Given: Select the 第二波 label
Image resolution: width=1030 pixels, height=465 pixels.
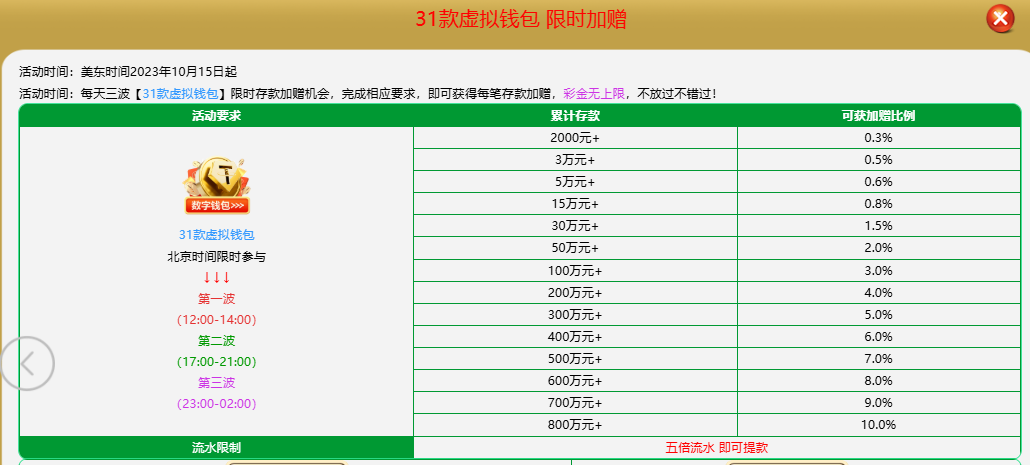Looking at the screenshot, I should (x=216, y=341).
